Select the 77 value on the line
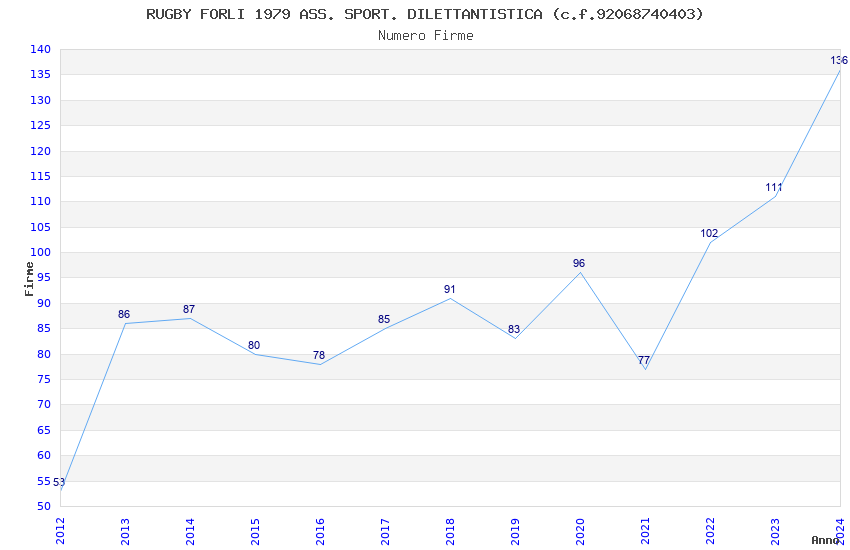The height and width of the screenshot is (550, 850). 643,360
